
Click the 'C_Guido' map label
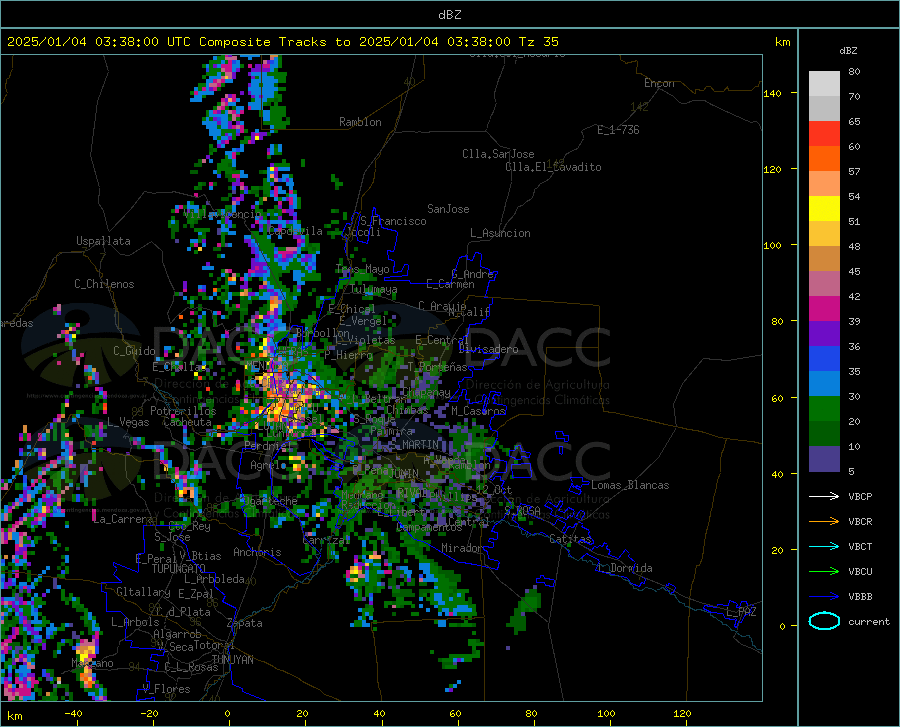134,351
